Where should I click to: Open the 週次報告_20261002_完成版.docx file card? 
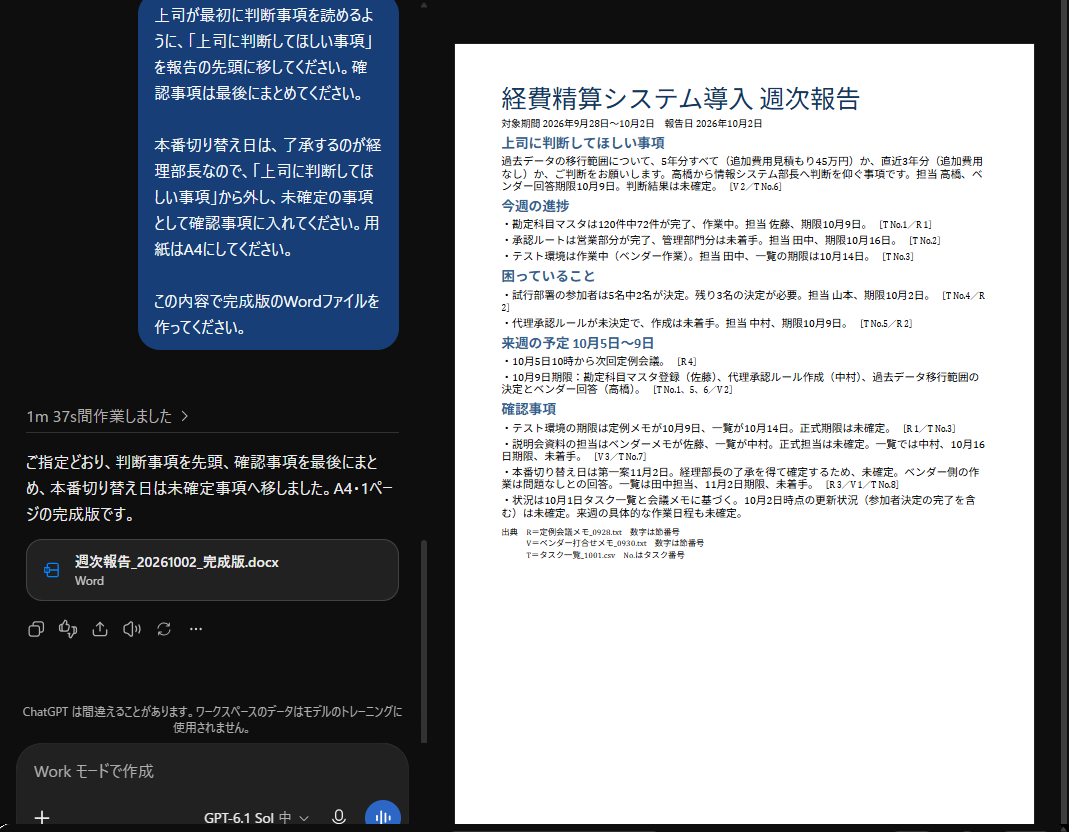pos(212,570)
